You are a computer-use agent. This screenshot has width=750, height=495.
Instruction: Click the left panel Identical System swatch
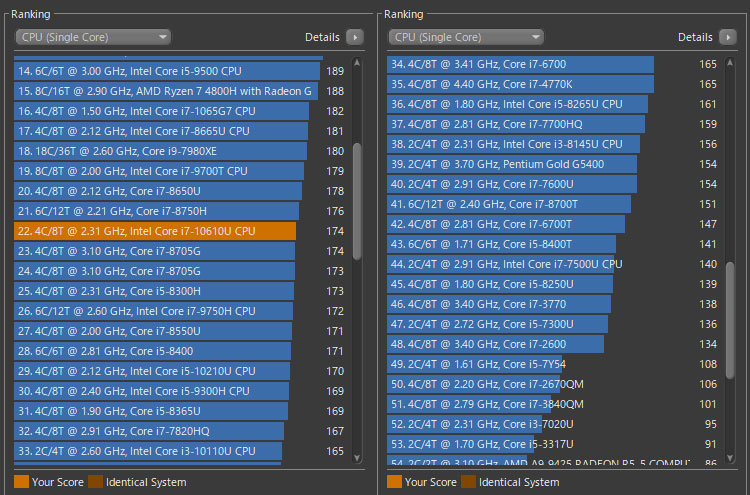96,482
